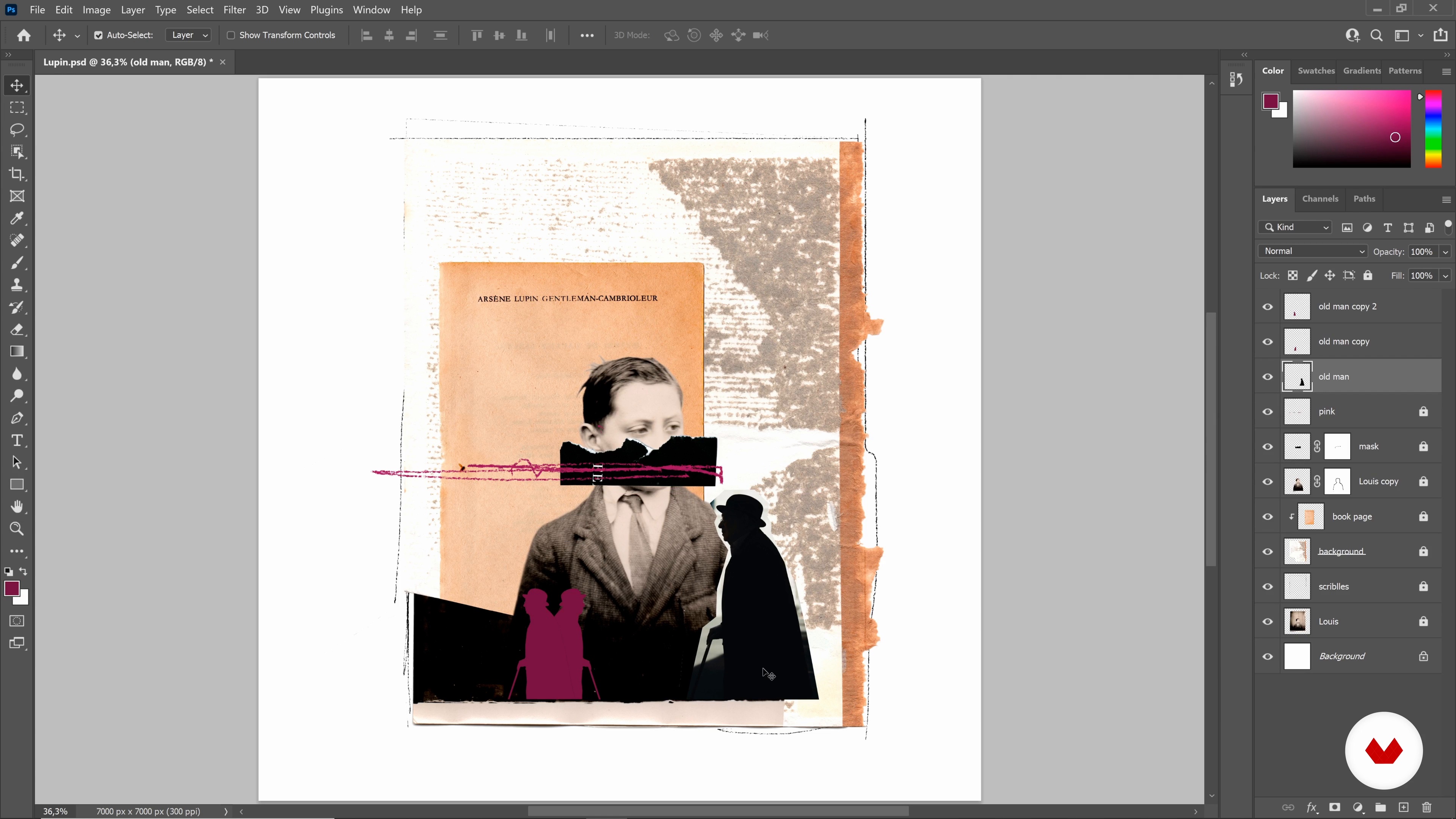The image size is (1456, 819).
Task: Click the Home icon in options bar
Action: (x=24, y=35)
